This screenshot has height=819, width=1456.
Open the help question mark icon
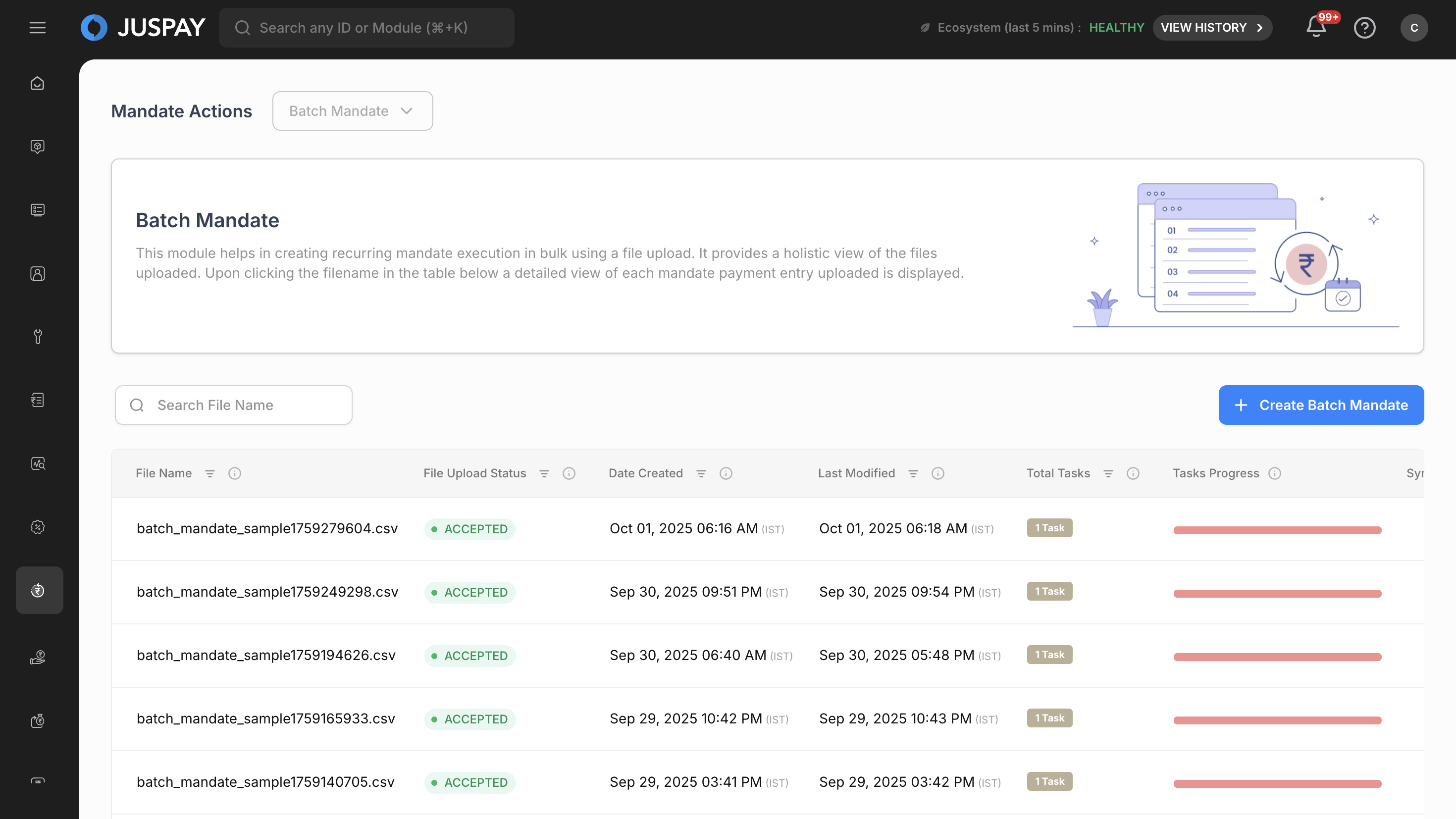pyautogui.click(x=1364, y=28)
